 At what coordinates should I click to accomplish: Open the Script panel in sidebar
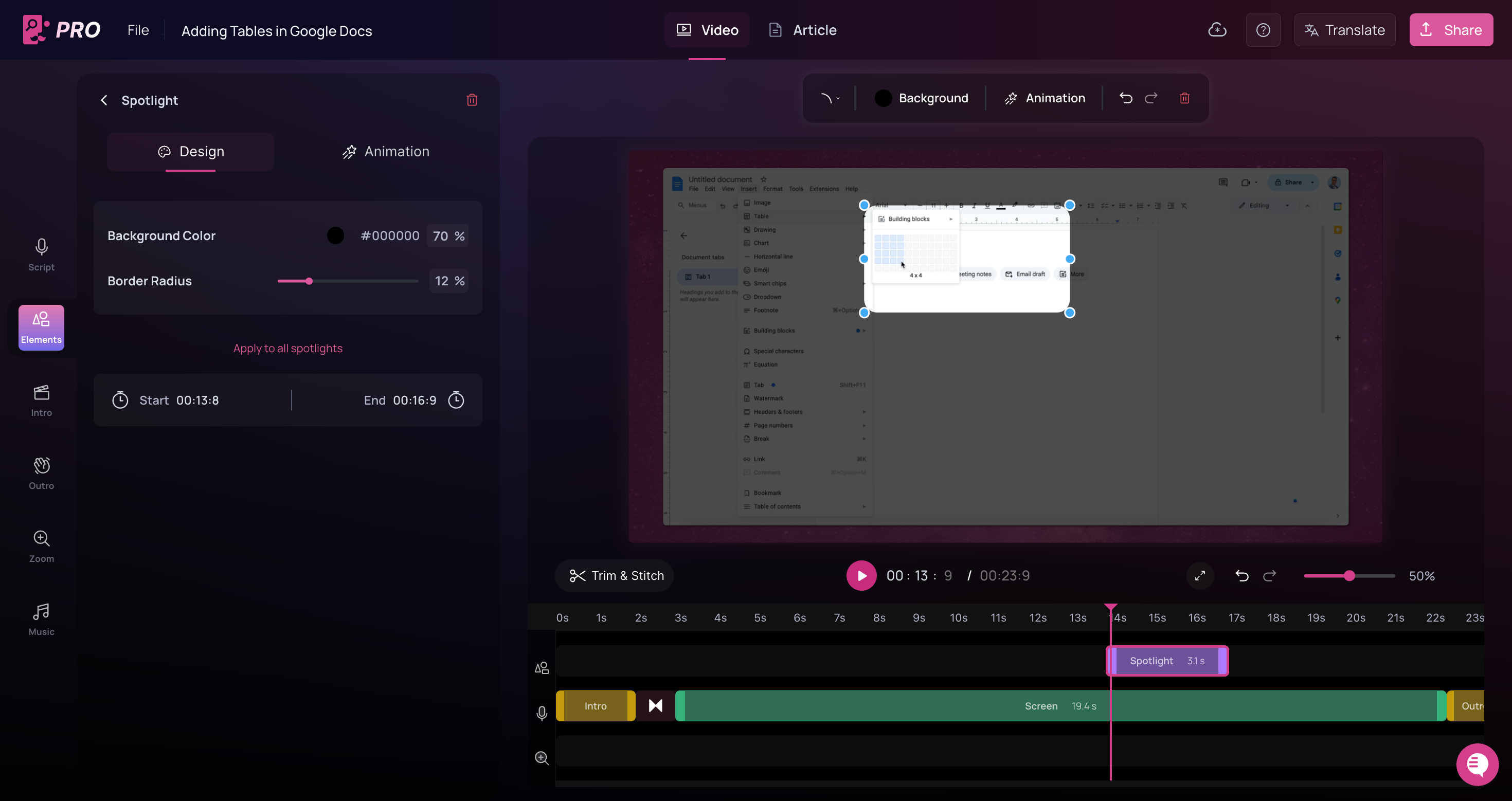41,254
